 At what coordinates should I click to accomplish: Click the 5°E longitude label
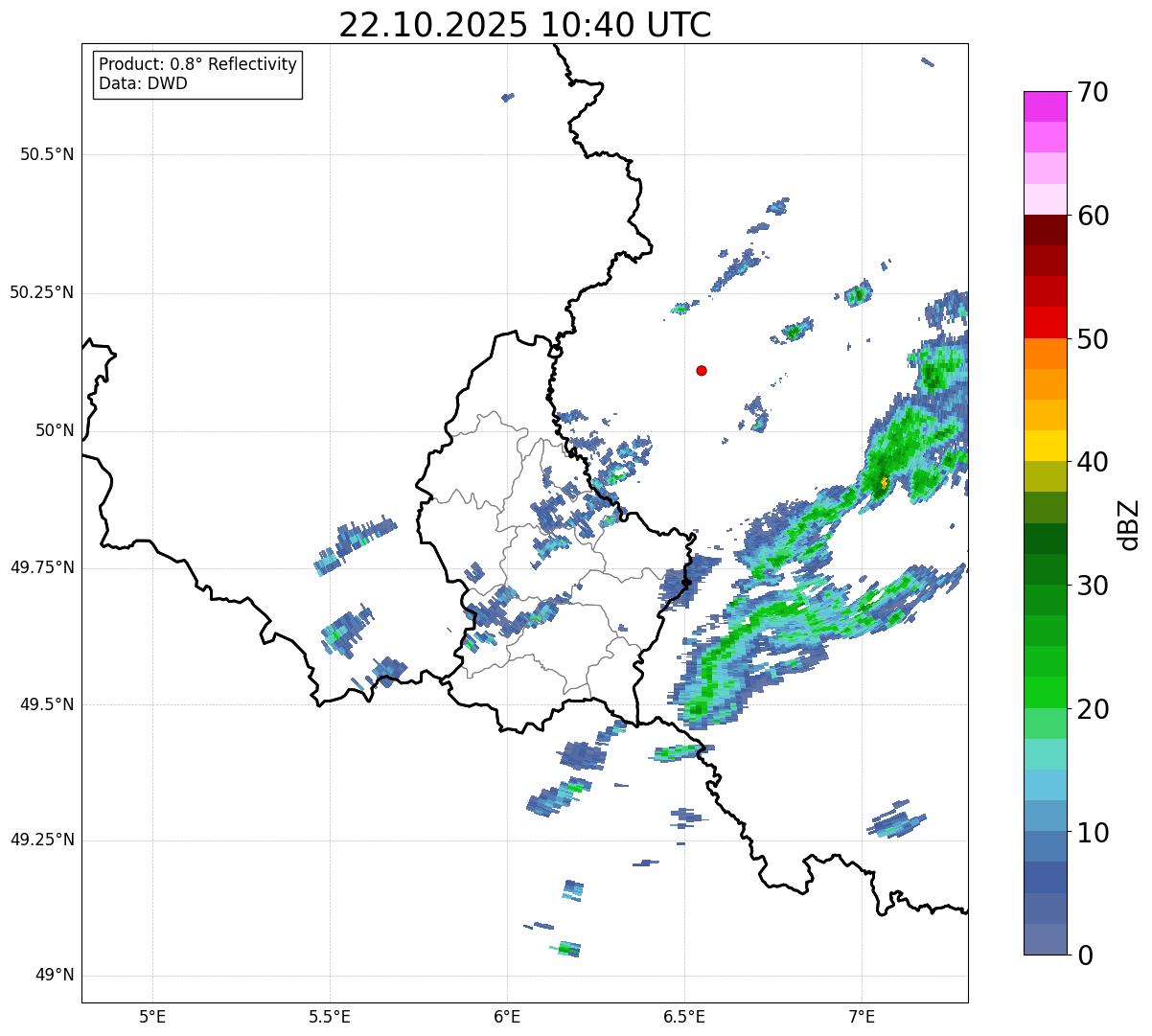pos(152,1016)
